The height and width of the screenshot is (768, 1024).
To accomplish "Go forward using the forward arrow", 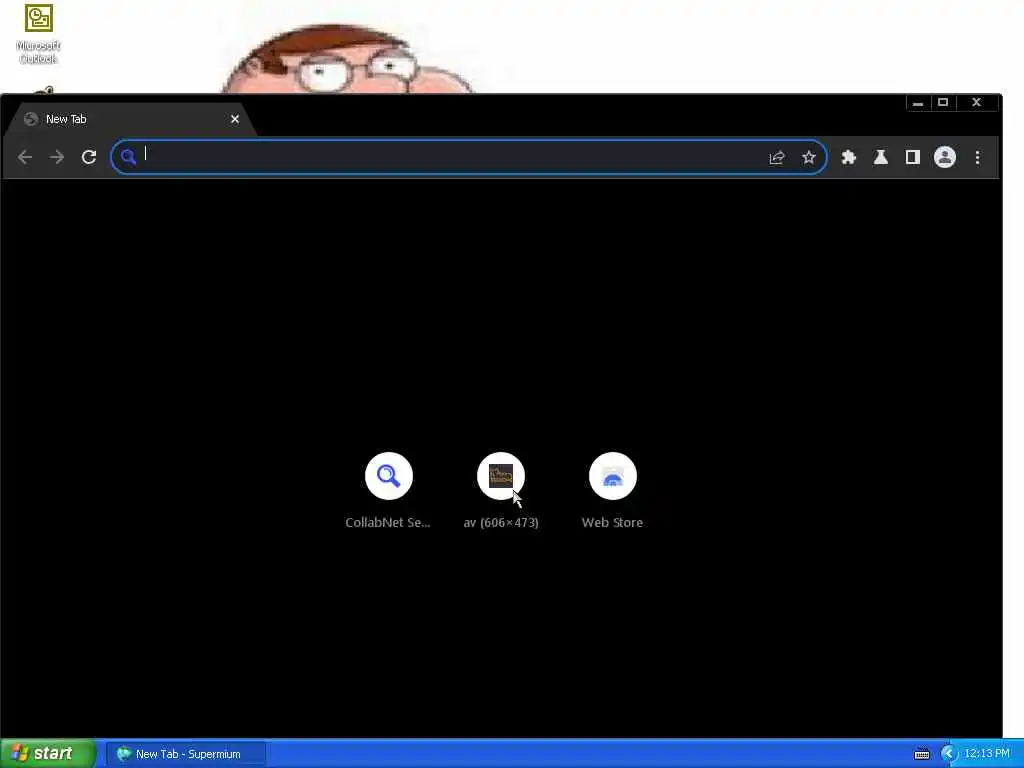I will 57,157.
